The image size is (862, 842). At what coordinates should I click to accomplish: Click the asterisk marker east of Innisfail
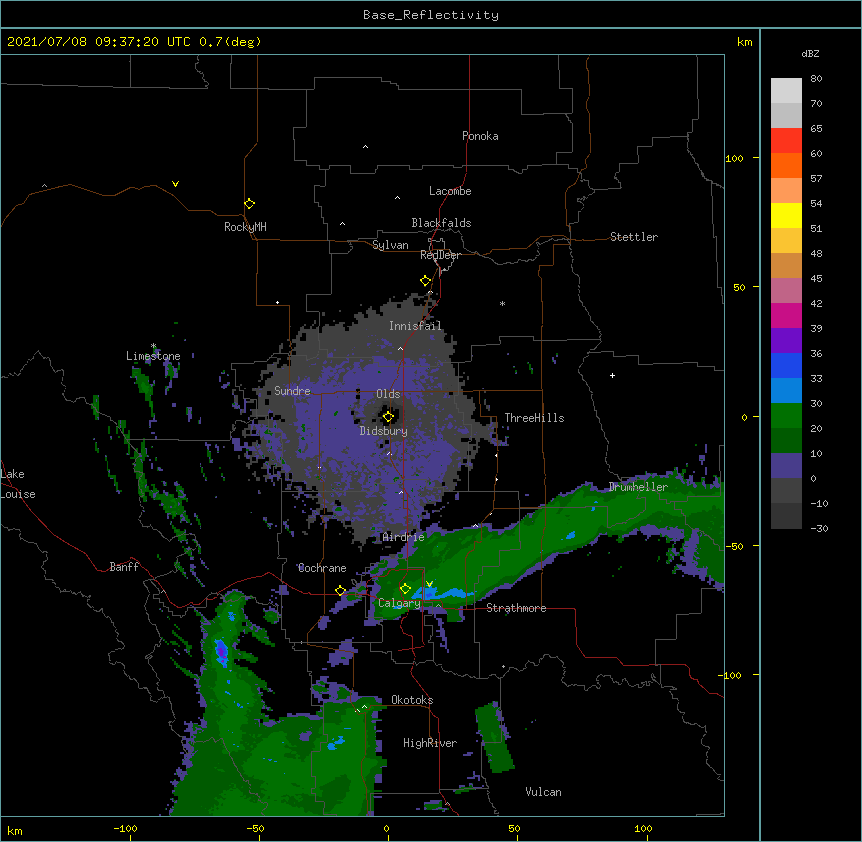coord(502,304)
